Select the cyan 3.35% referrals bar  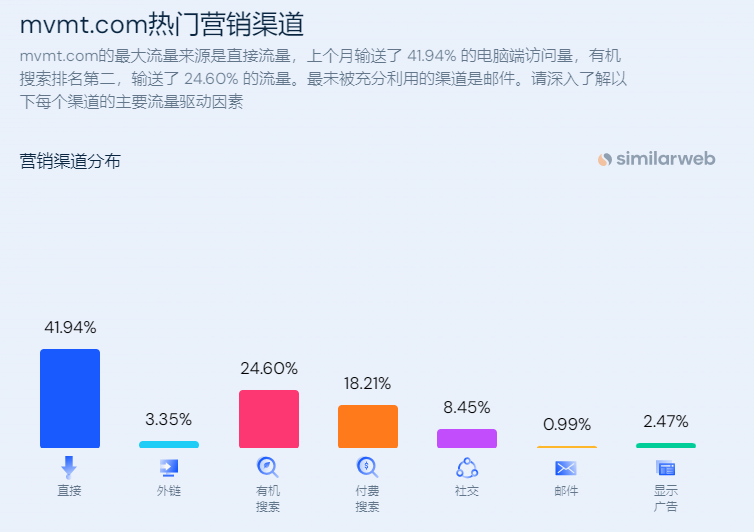[169, 444]
